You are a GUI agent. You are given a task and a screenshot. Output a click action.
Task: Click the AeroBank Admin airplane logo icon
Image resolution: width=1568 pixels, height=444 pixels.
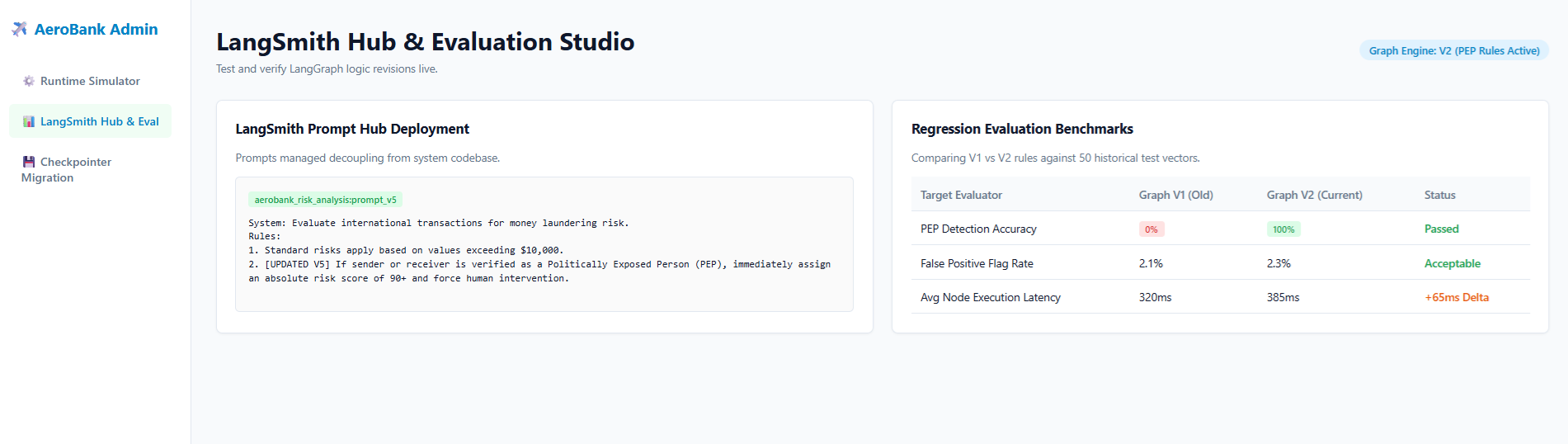[x=20, y=30]
